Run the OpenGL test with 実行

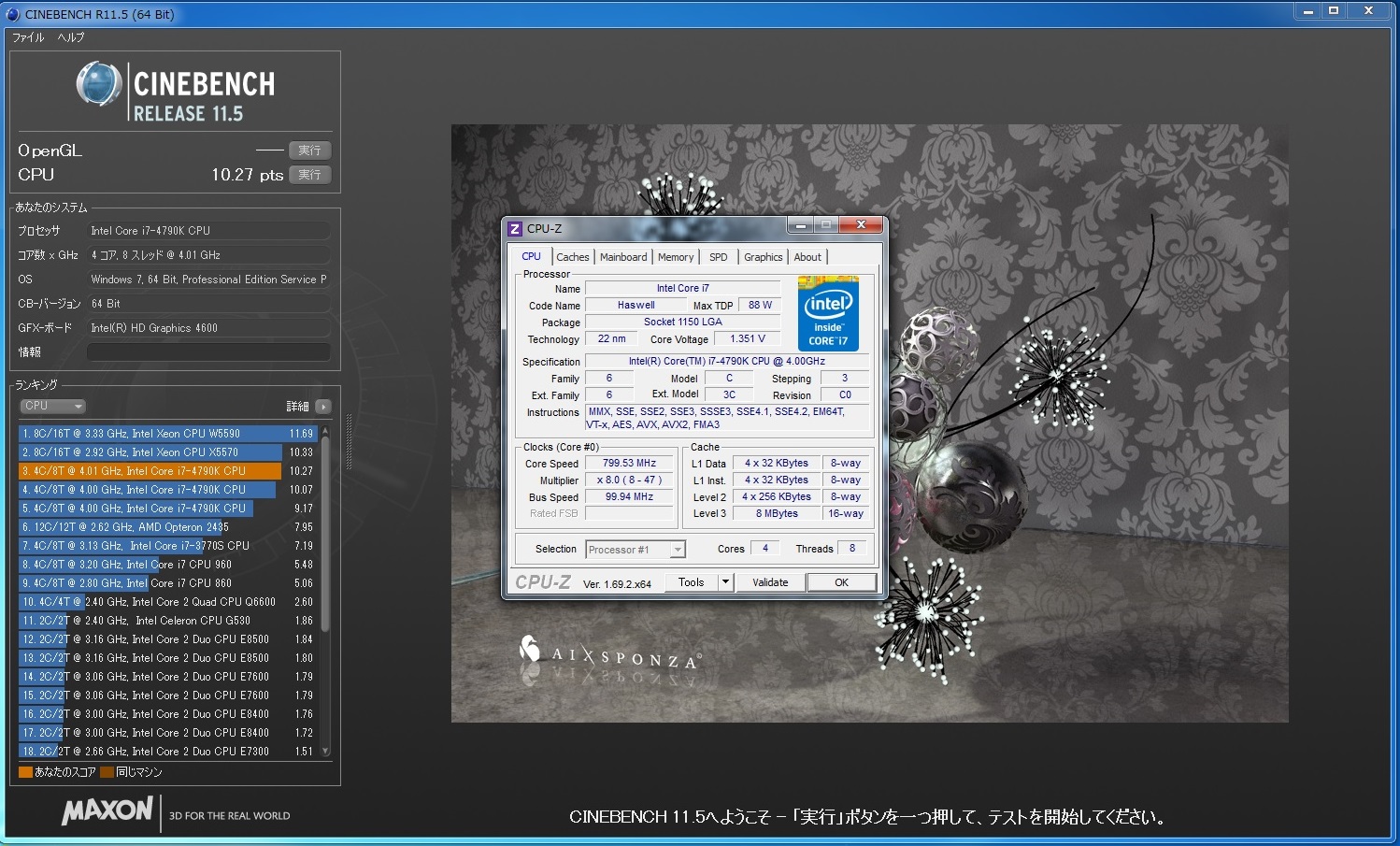(x=309, y=151)
